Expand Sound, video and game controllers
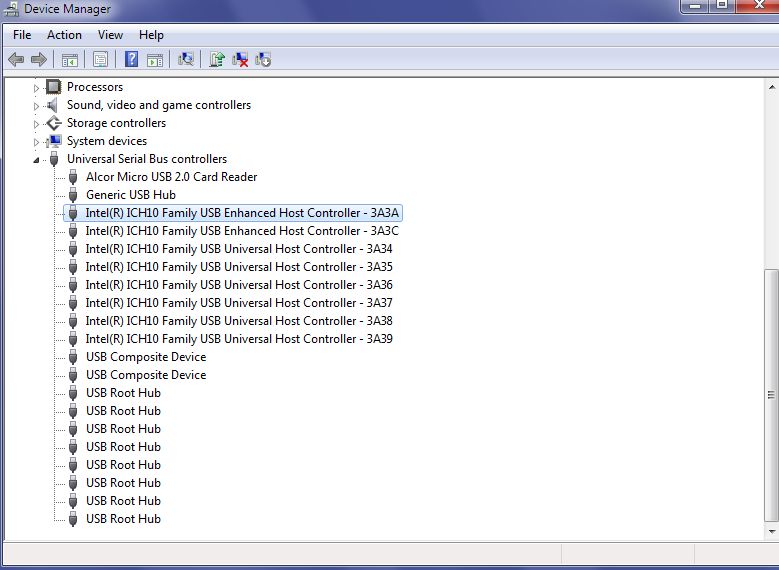 36,106
